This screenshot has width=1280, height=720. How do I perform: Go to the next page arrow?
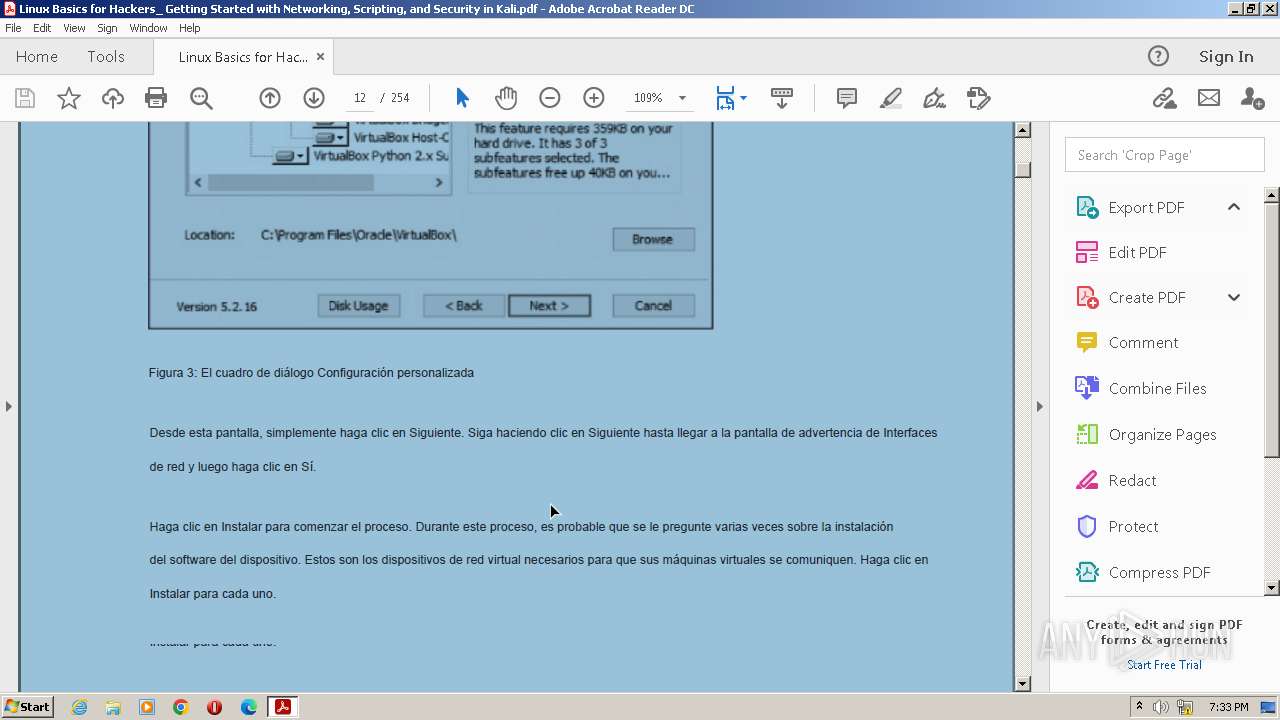[314, 98]
